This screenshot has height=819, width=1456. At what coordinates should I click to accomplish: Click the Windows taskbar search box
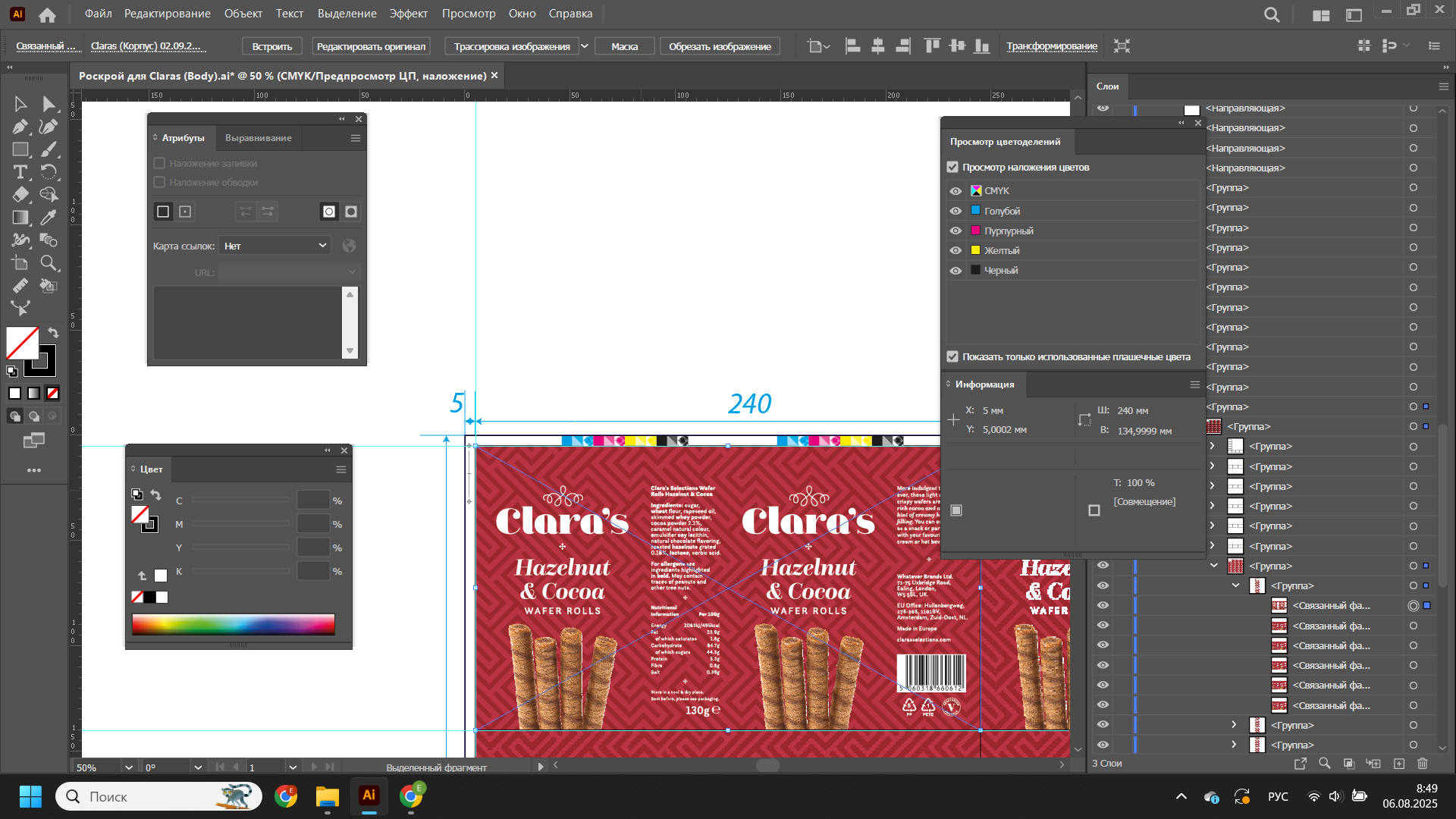(158, 796)
